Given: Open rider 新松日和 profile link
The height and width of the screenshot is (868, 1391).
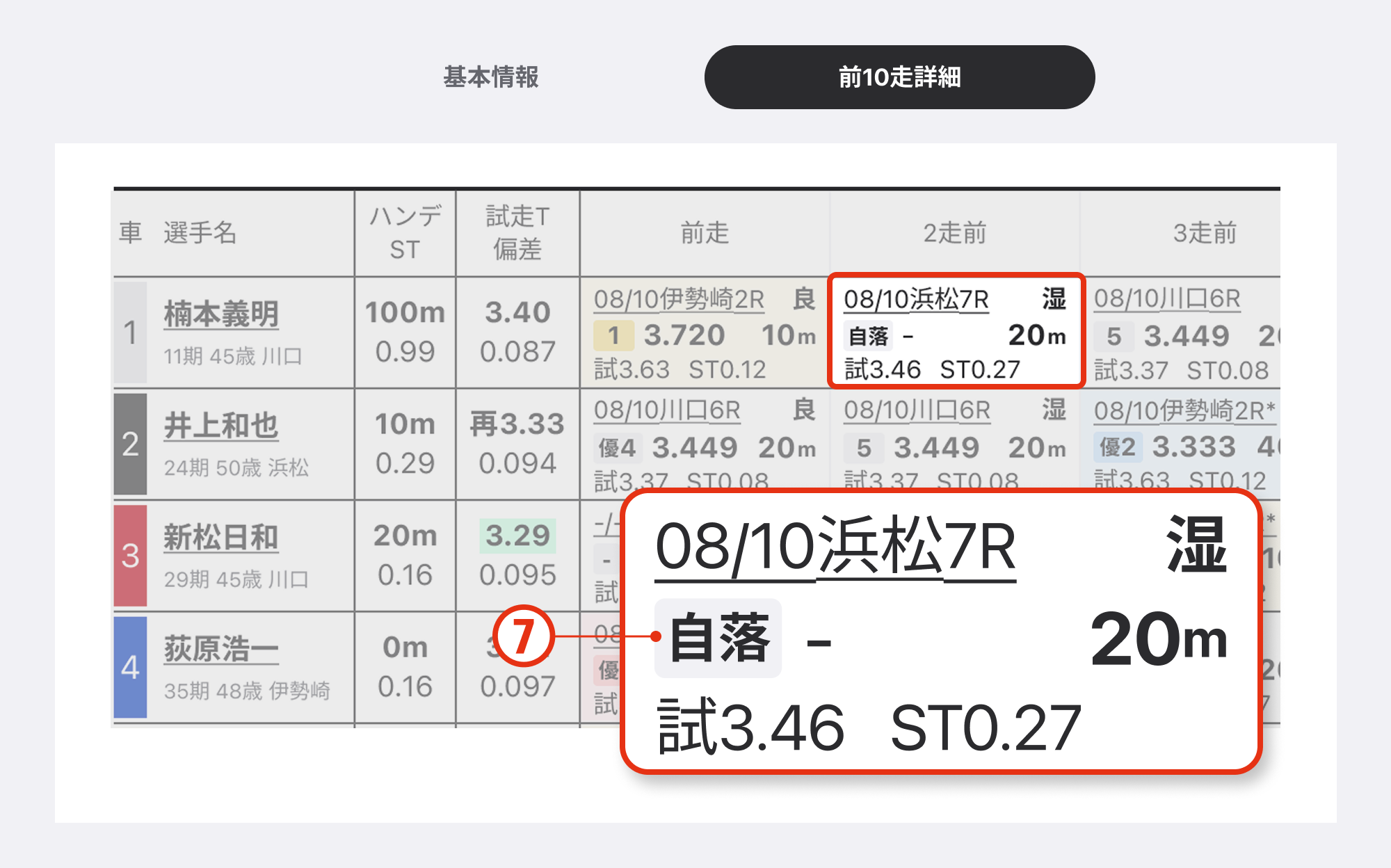Looking at the screenshot, I should [221, 537].
